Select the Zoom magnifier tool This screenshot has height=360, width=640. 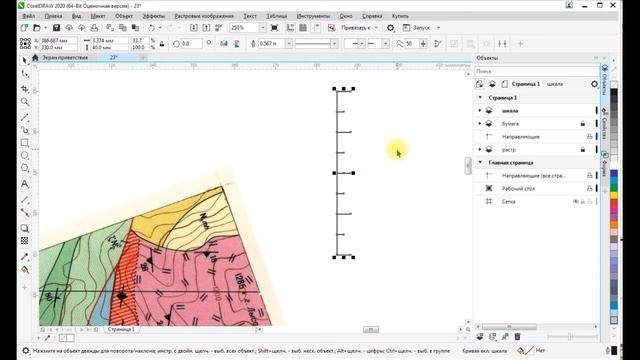point(25,102)
